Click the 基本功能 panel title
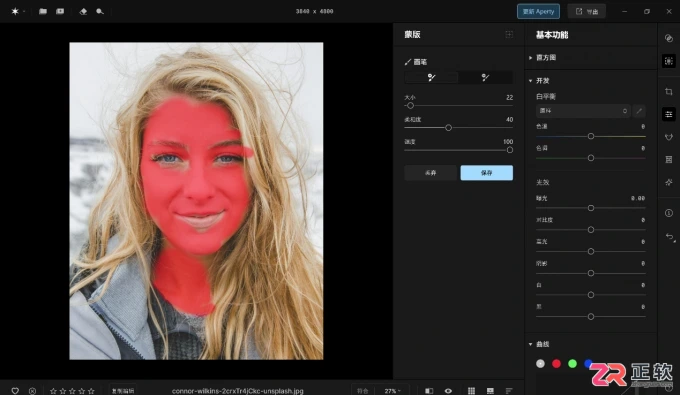The image size is (680, 395). 552,35
